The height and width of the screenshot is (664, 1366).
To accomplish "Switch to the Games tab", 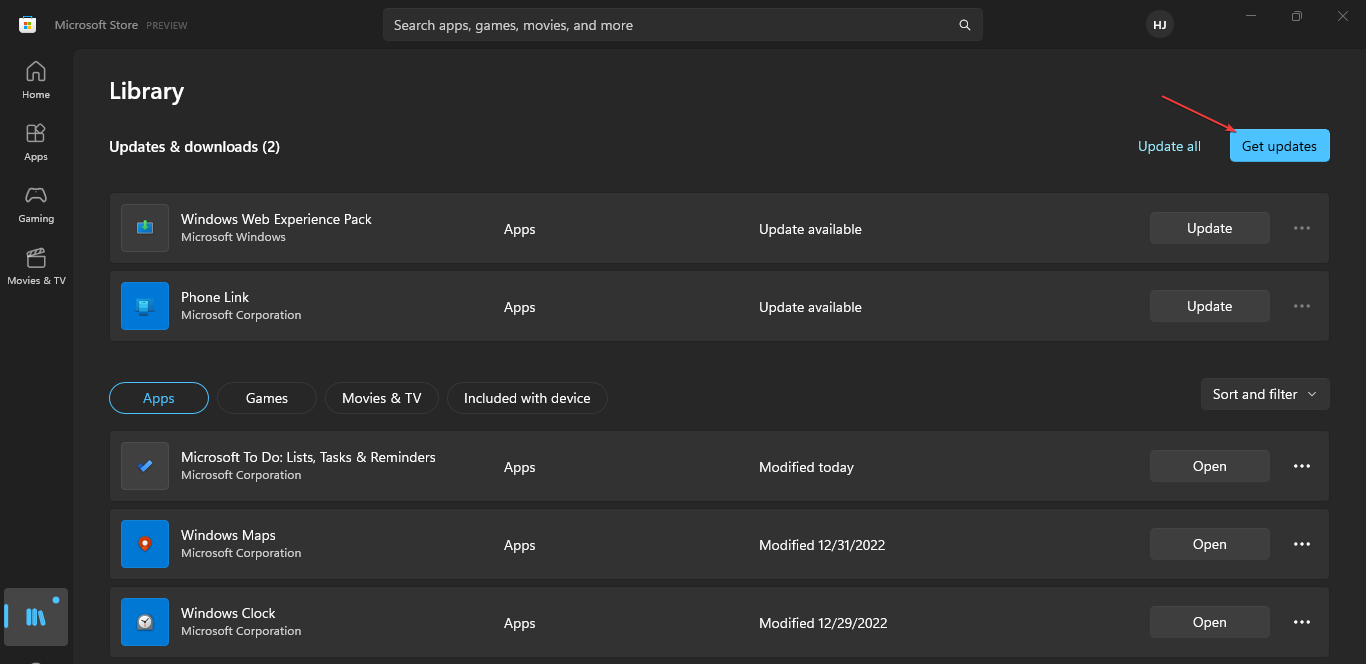I will tap(266, 397).
